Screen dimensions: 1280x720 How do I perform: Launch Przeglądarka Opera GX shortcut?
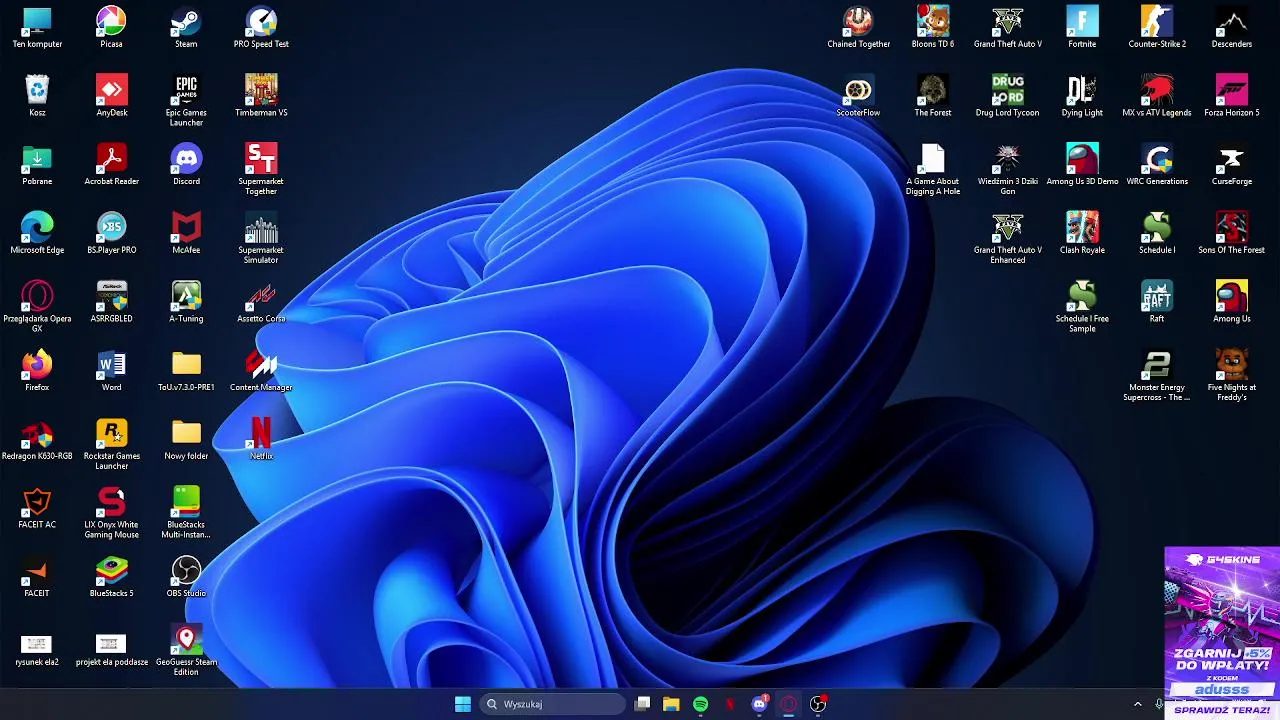37,306
